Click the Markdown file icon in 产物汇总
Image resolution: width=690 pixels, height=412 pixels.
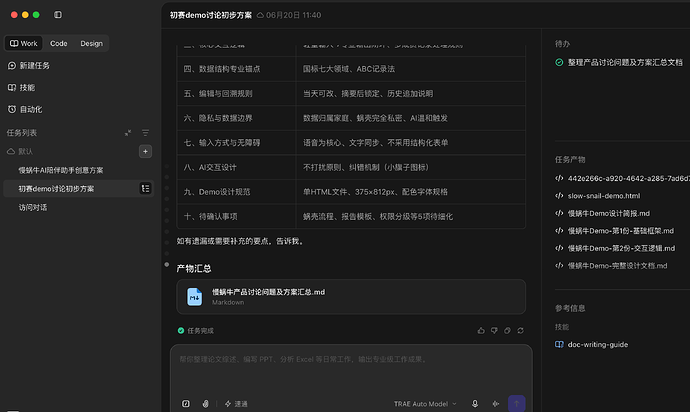point(195,297)
